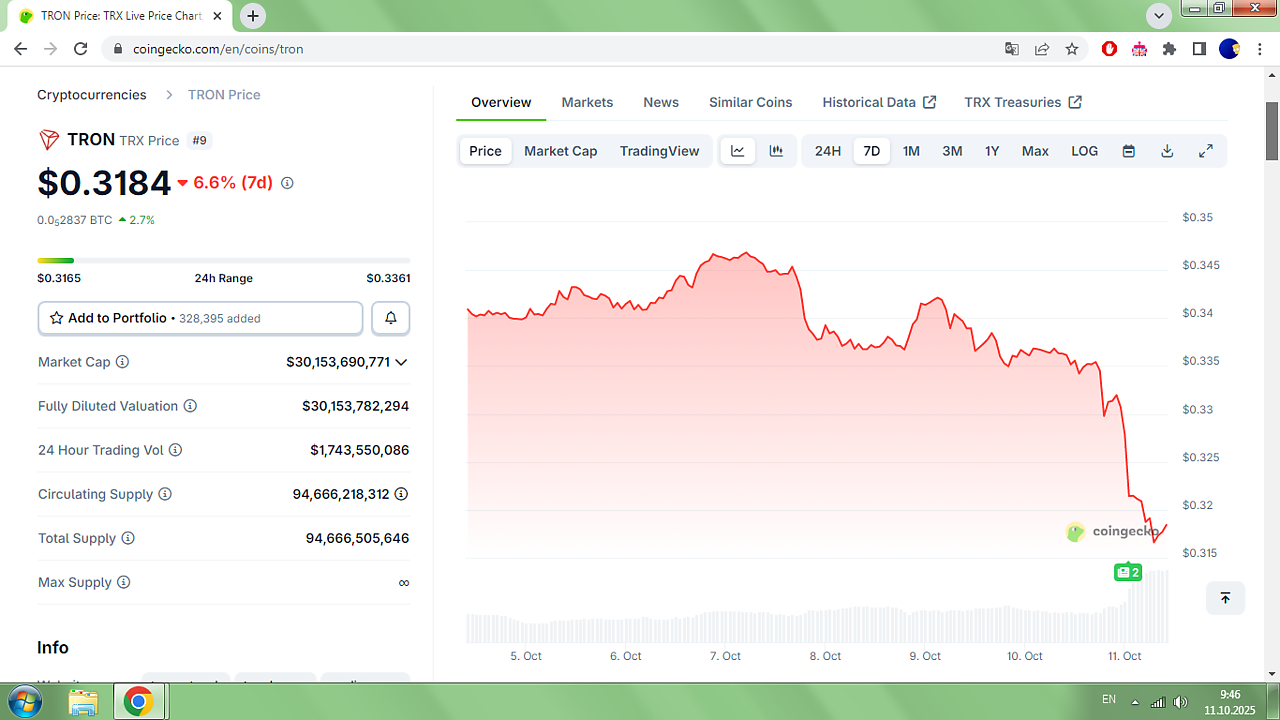Click the page vertical scrollbar thumb
This screenshot has width=1280, height=720.
[1272, 130]
